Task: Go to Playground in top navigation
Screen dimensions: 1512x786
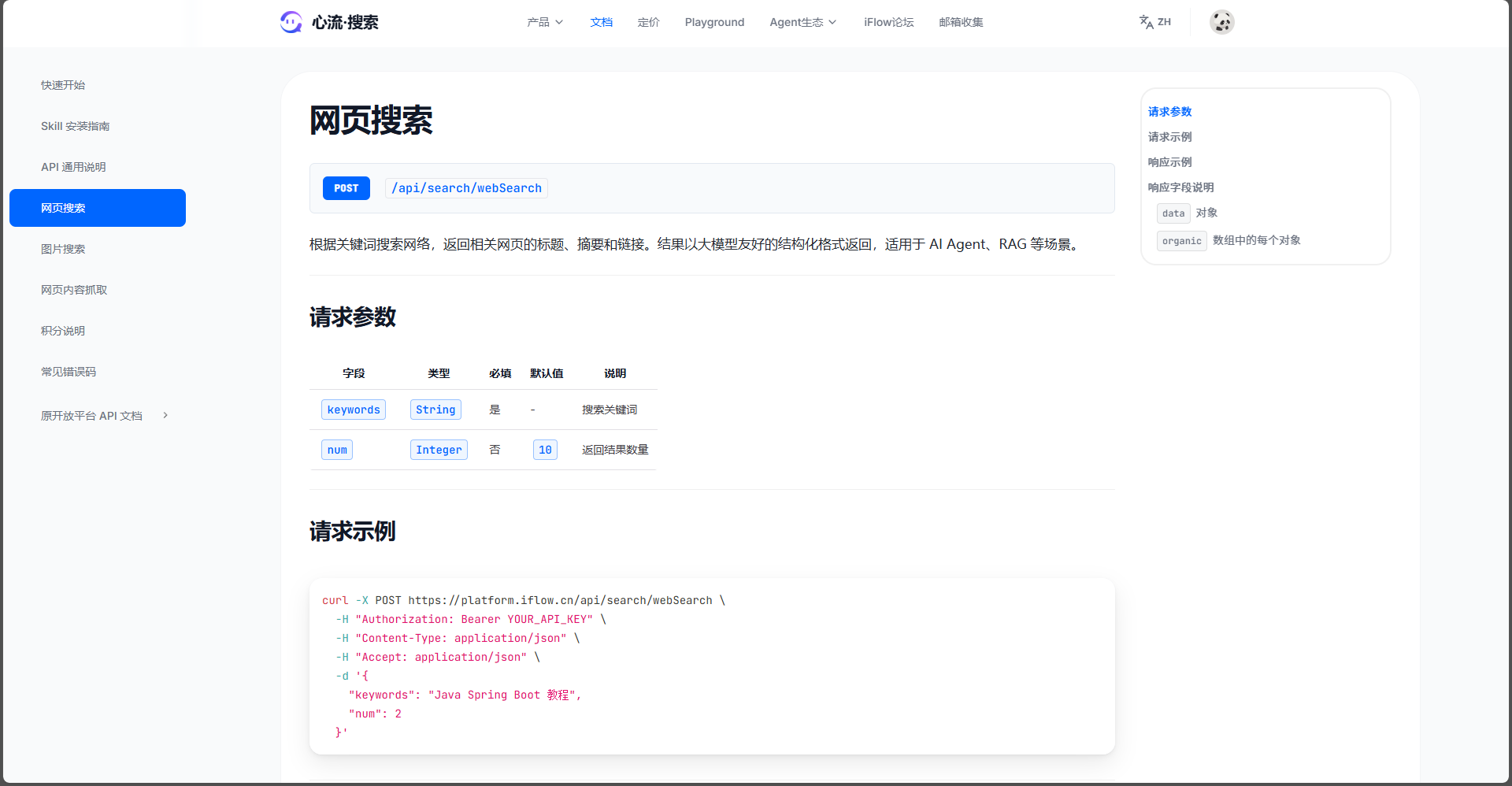Action: pyautogui.click(x=714, y=22)
